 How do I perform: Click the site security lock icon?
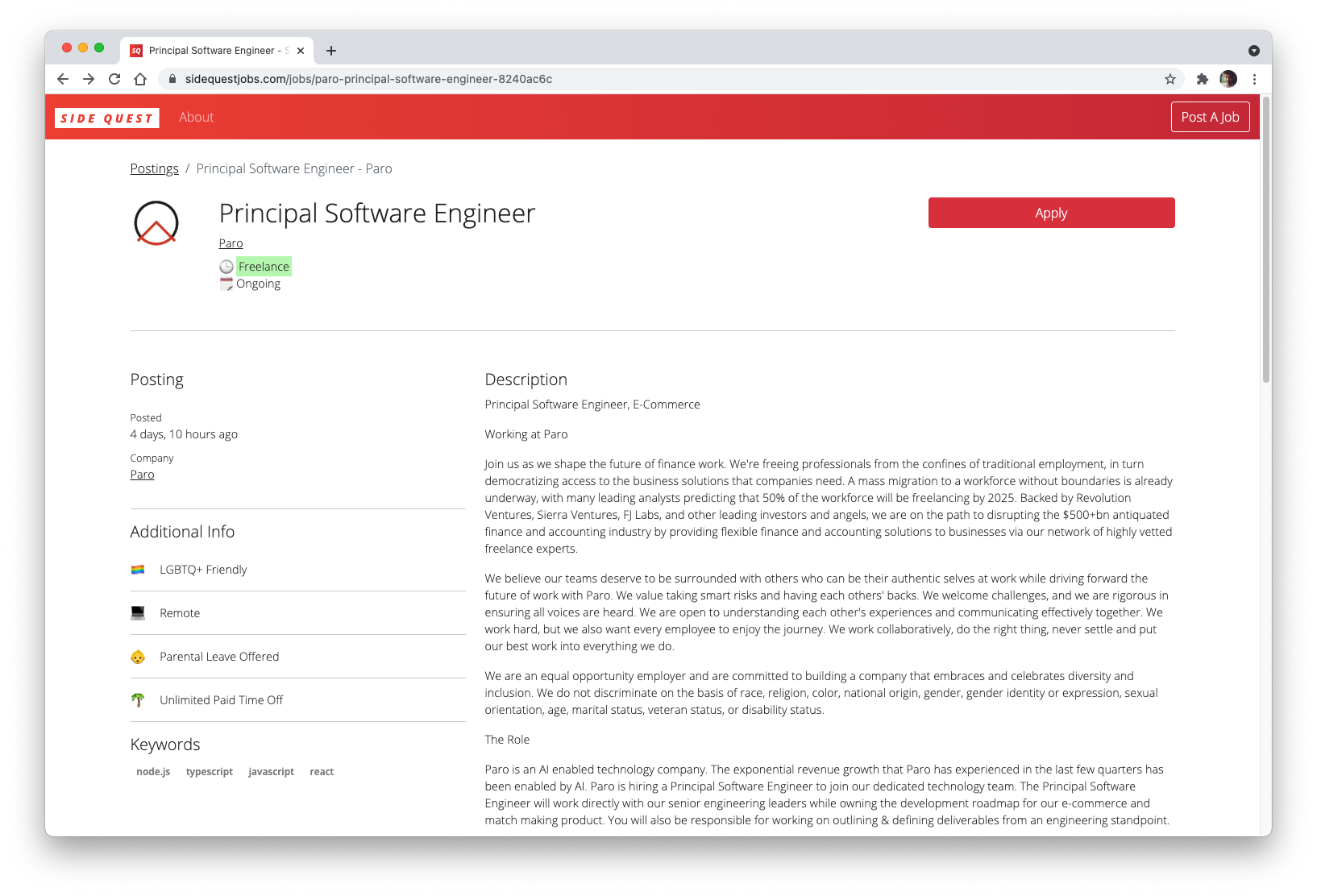[172, 79]
